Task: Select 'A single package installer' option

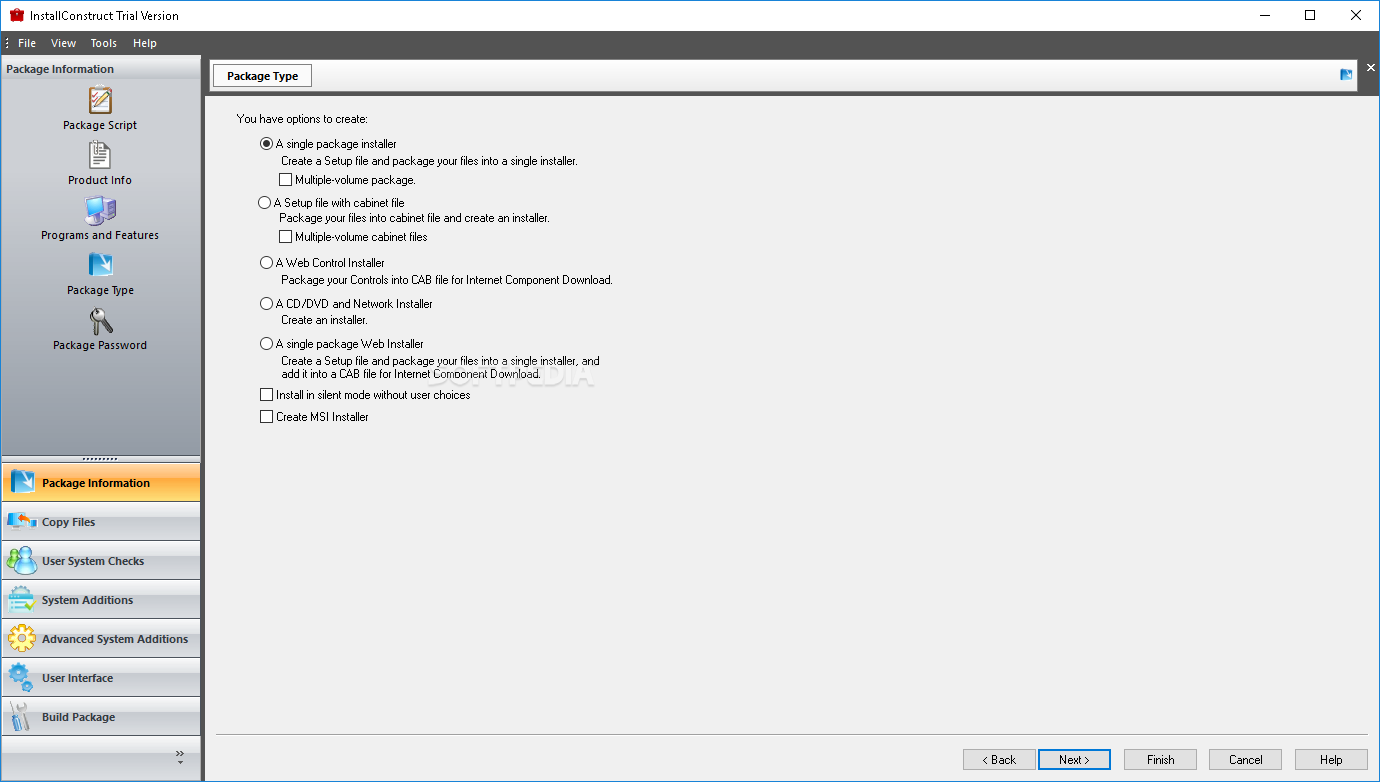Action: [266, 144]
